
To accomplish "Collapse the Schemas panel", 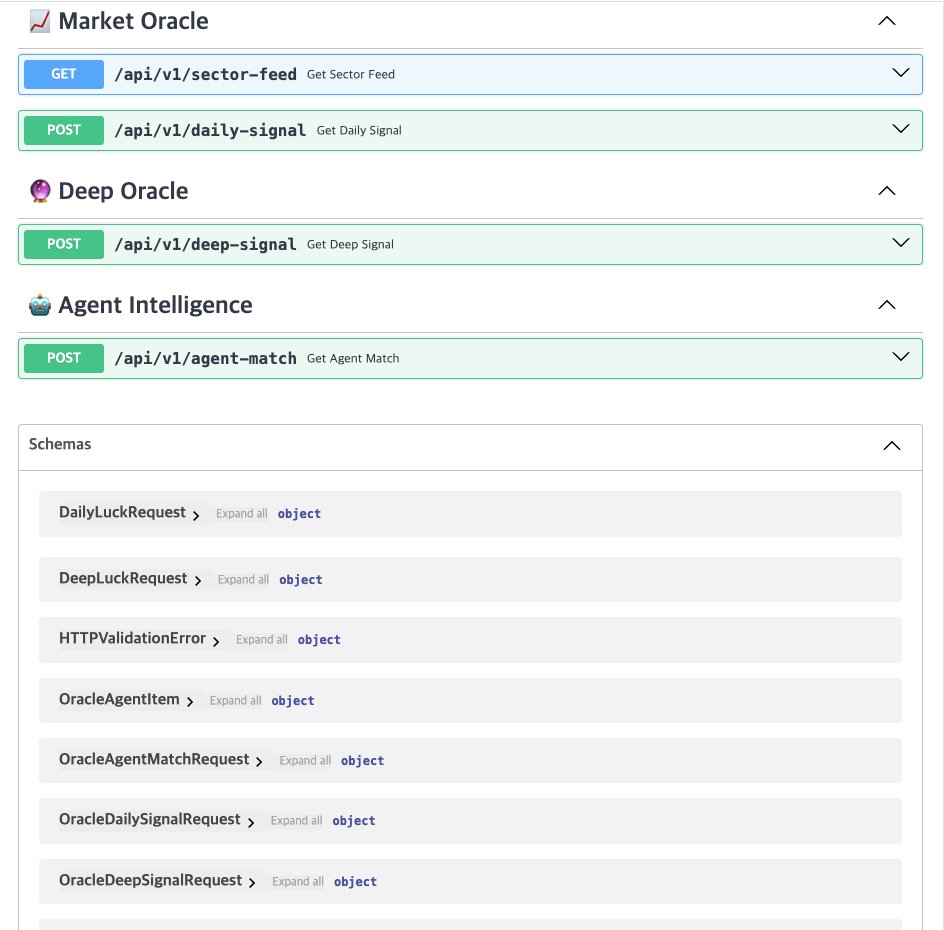I will 892,445.
